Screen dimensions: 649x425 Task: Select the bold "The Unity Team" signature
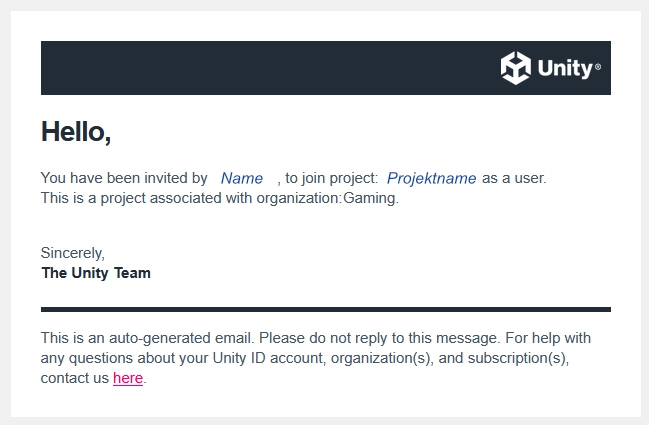coord(96,272)
